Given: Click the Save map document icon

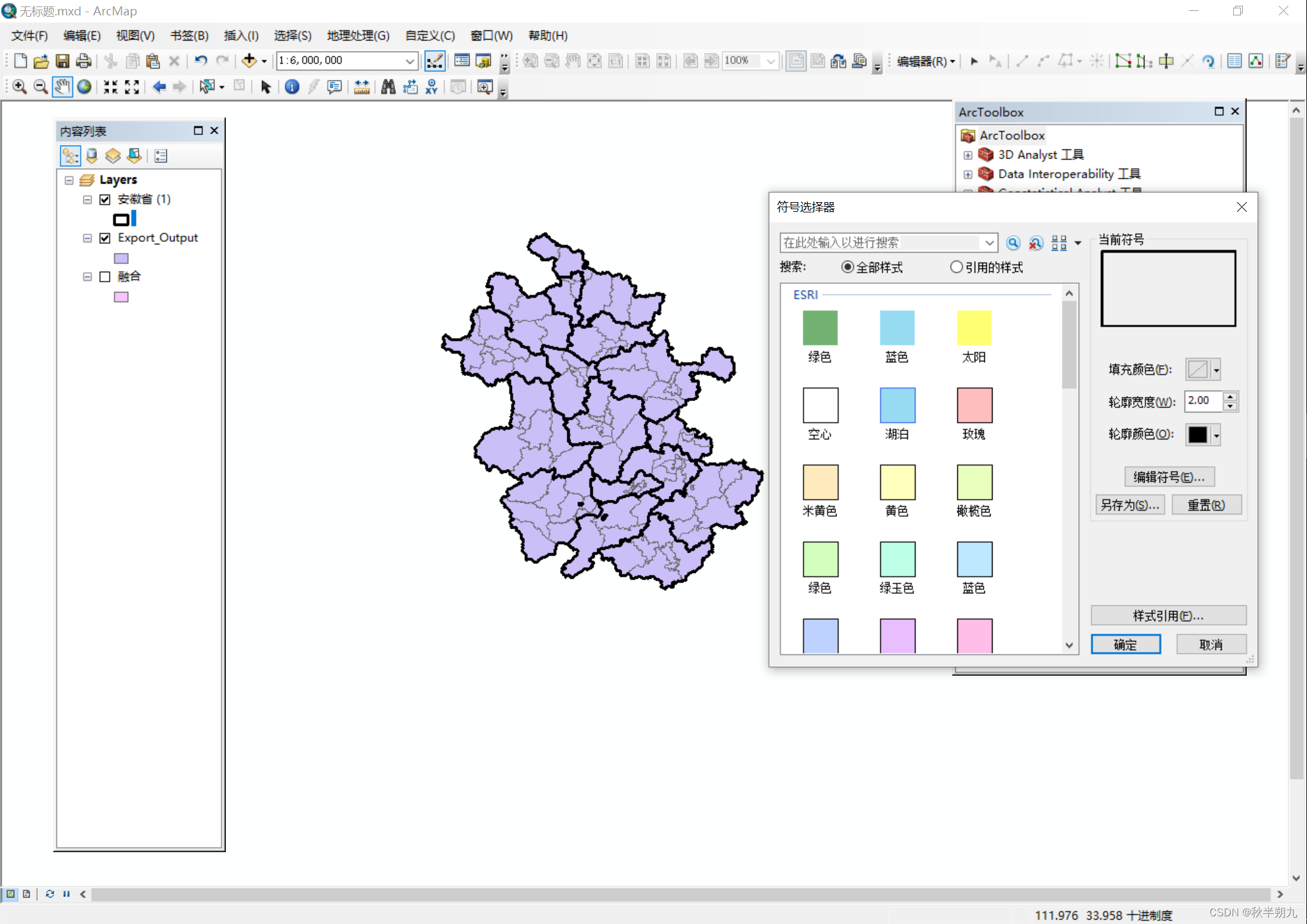Looking at the screenshot, I should 62,61.
